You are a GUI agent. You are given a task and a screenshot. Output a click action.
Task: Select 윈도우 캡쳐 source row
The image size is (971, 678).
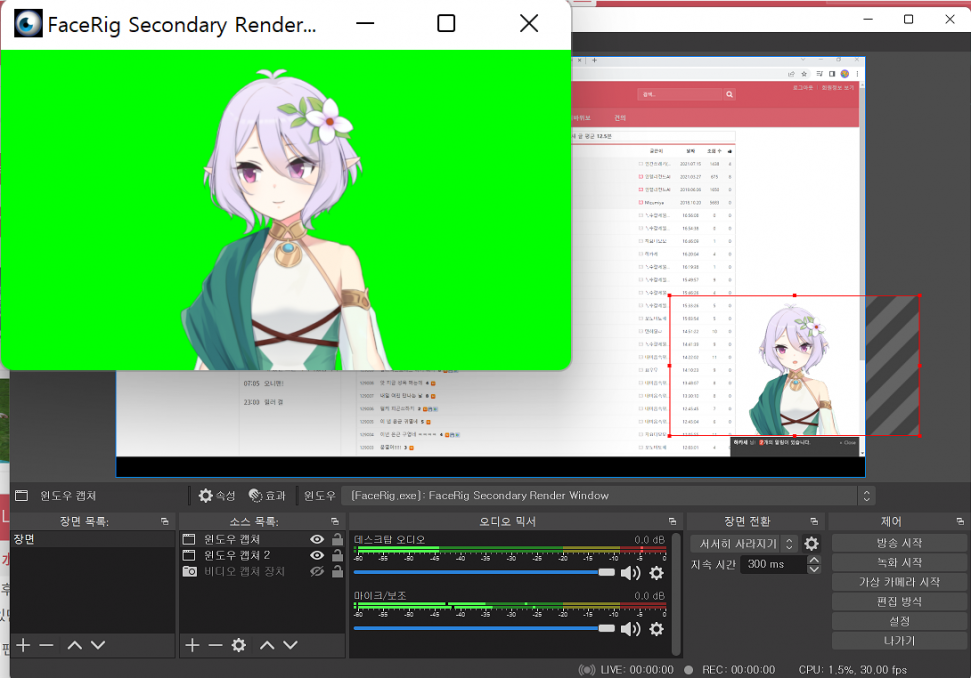[262, 539]
